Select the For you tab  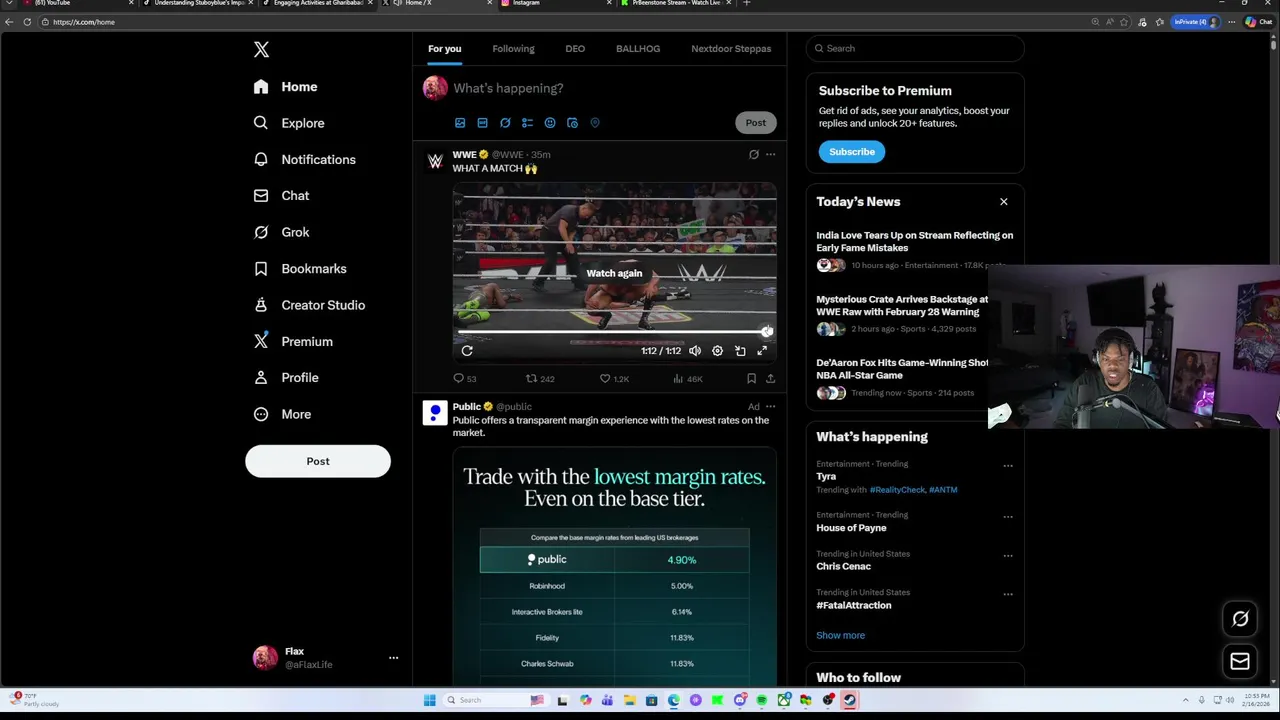pyautogui.click(x=445, y=48)
